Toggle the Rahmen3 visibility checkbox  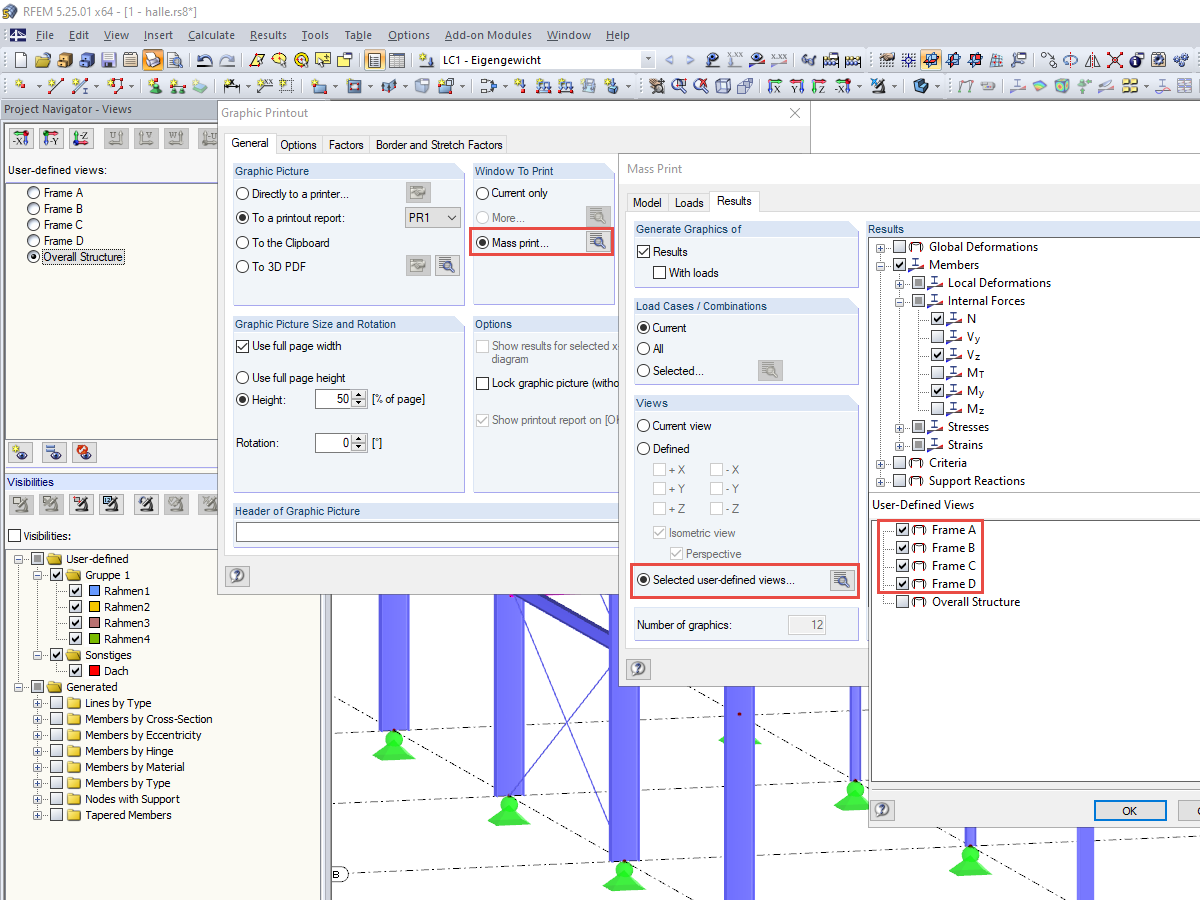75,623
